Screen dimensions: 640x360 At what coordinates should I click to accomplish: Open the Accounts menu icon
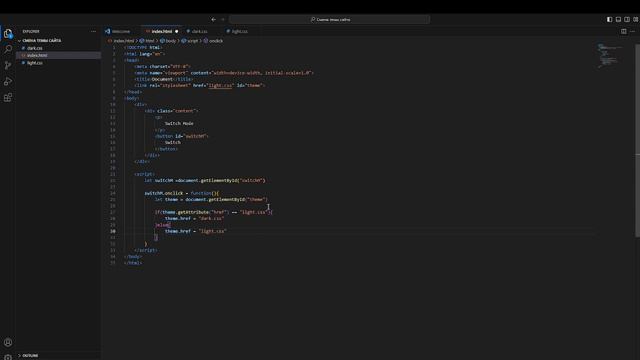[8, 342]
